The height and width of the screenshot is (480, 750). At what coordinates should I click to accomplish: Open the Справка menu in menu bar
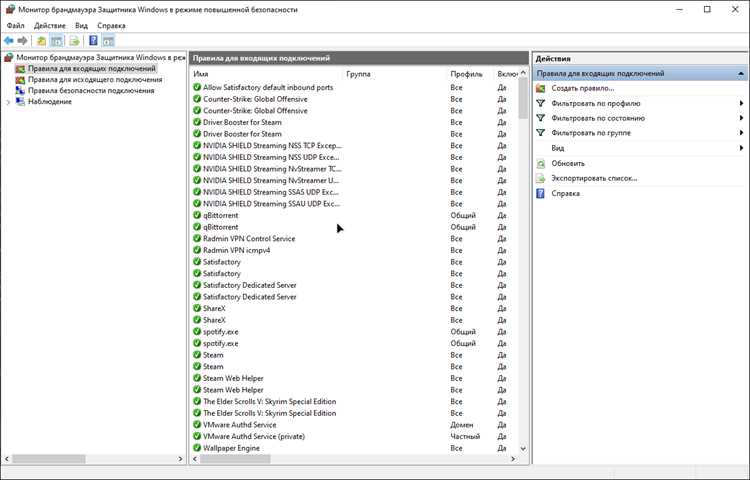(111, 25)
